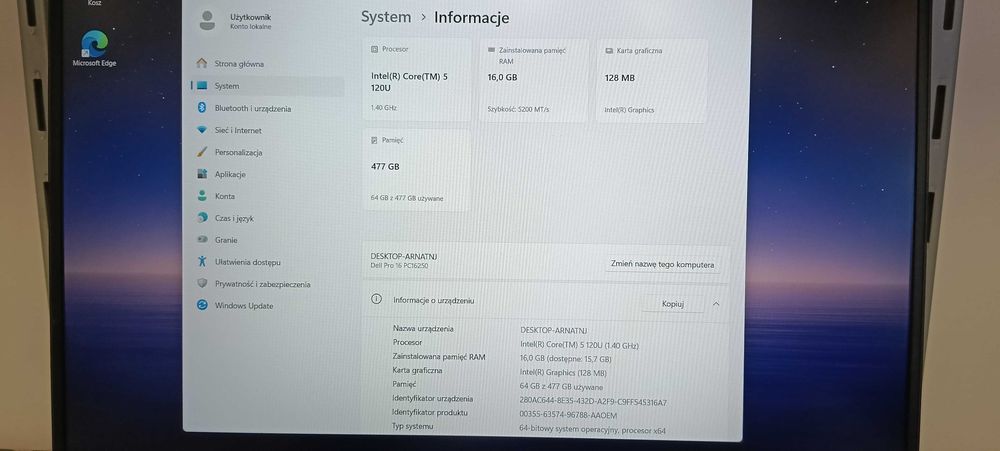Screen dimensions: 1000x451
Task: Open the Kosz desktop label
Action: tap(94, 3)
